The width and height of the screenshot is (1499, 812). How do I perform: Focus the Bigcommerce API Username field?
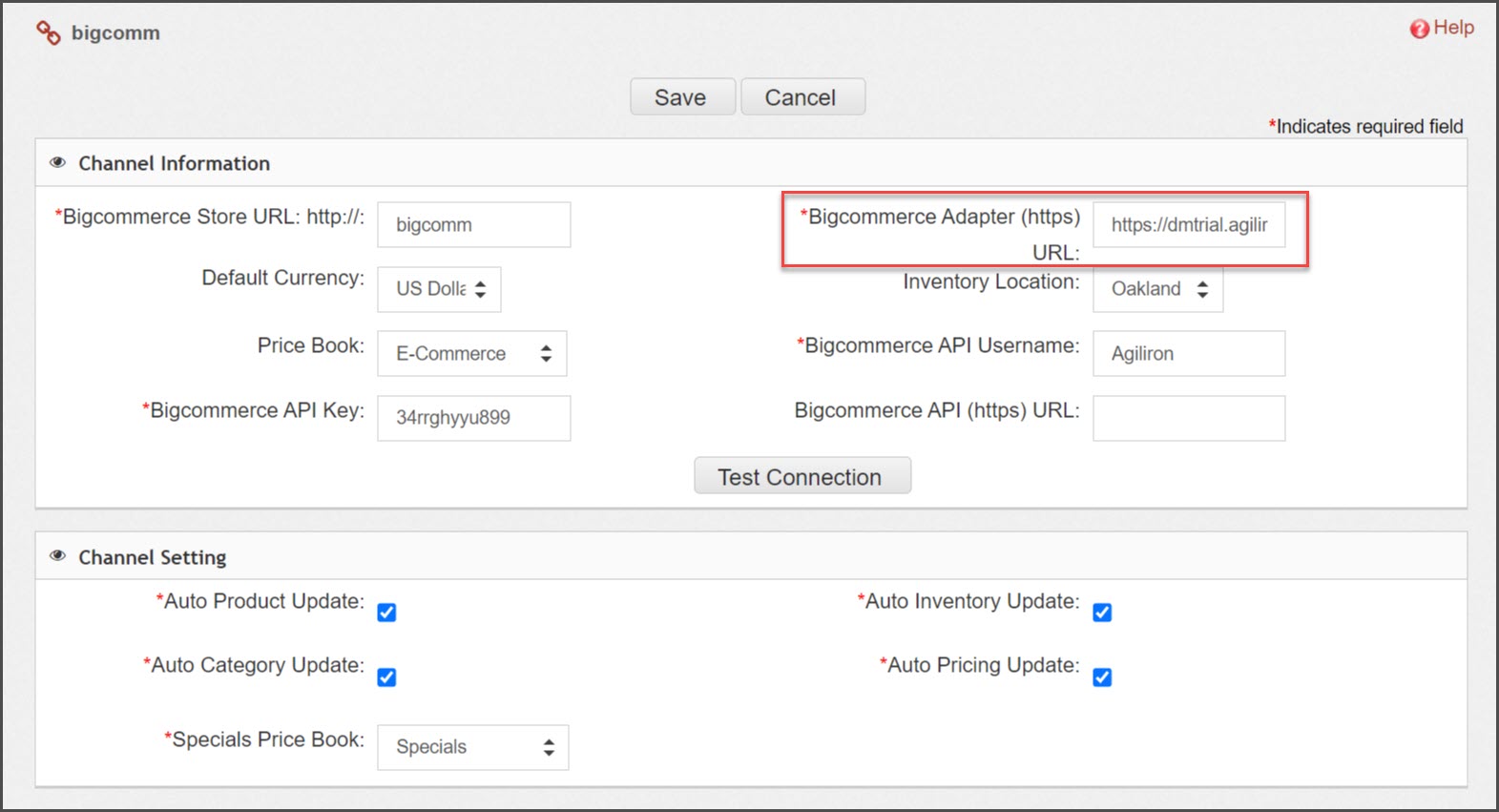[x=1189, y=354]
